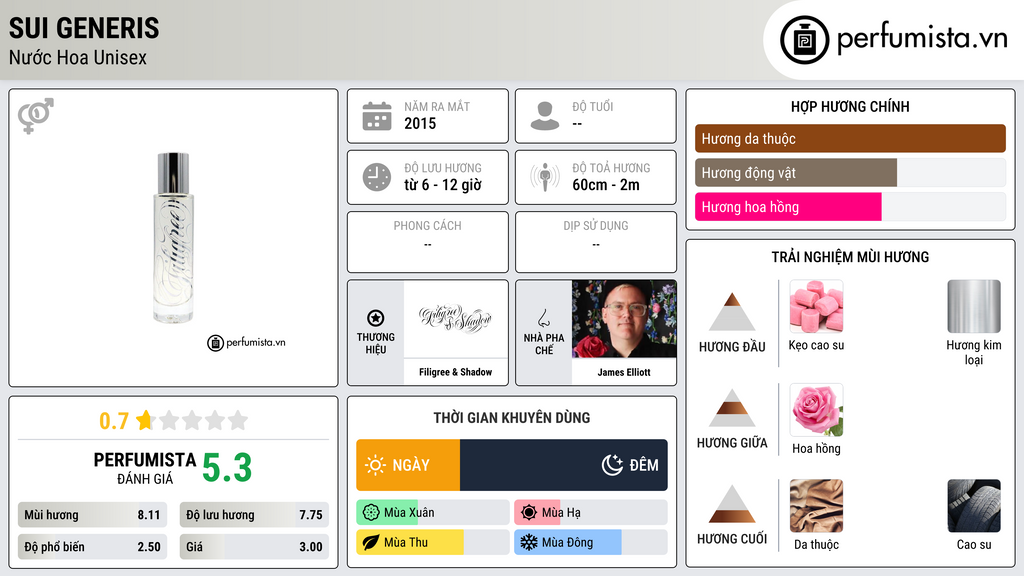1024x576 pixels.
Task: Click the Dịp sử dụng card
Action: [596, 242]
